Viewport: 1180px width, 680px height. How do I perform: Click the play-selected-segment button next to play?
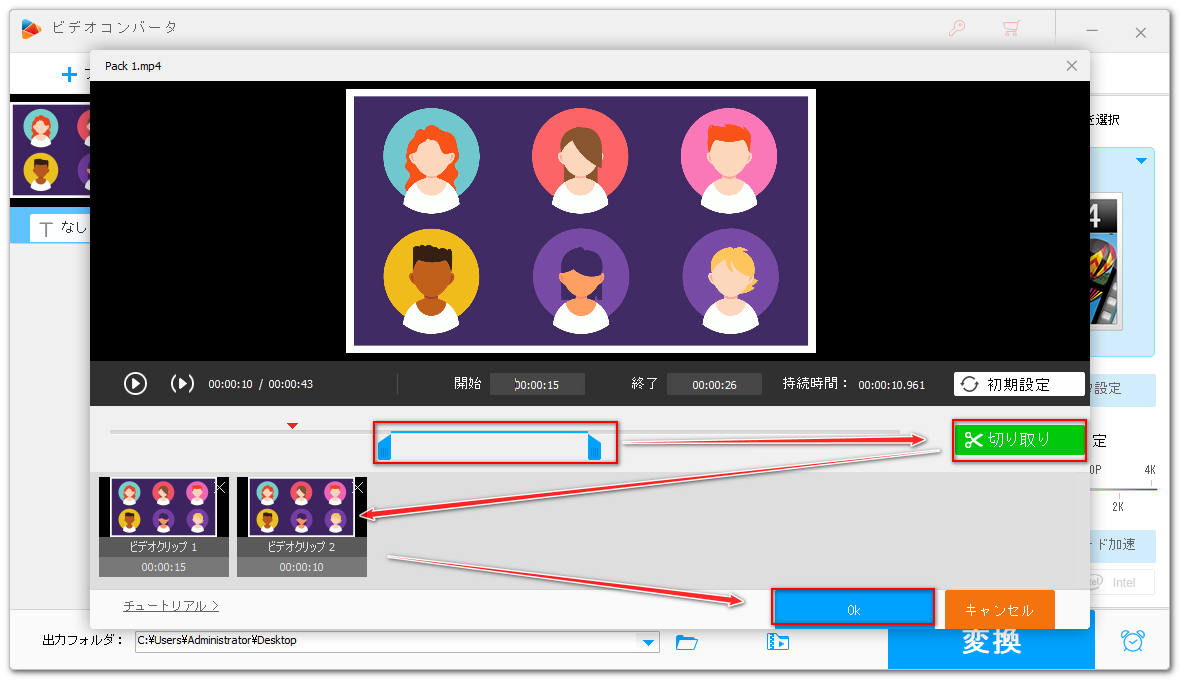(x=181, y=384)
